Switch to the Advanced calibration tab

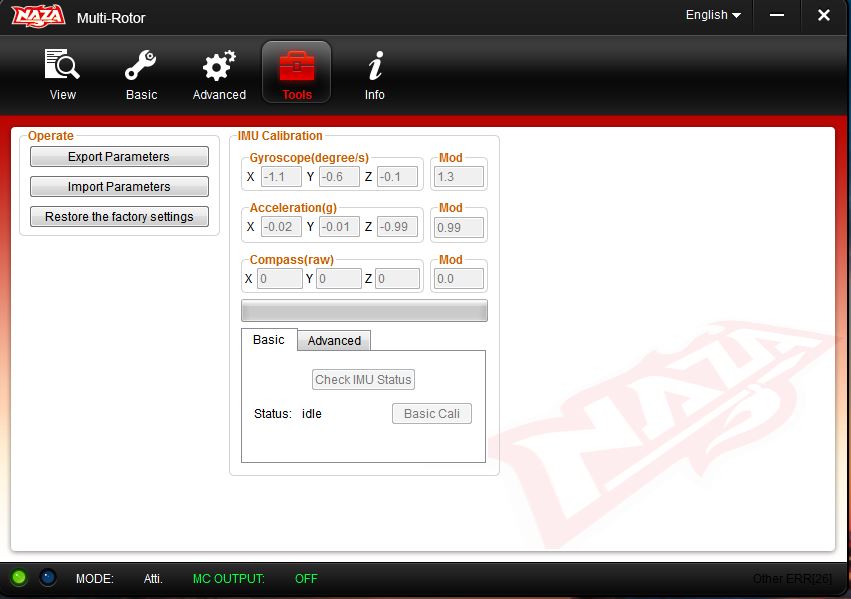pyautogui.click(x=334, y=341)
